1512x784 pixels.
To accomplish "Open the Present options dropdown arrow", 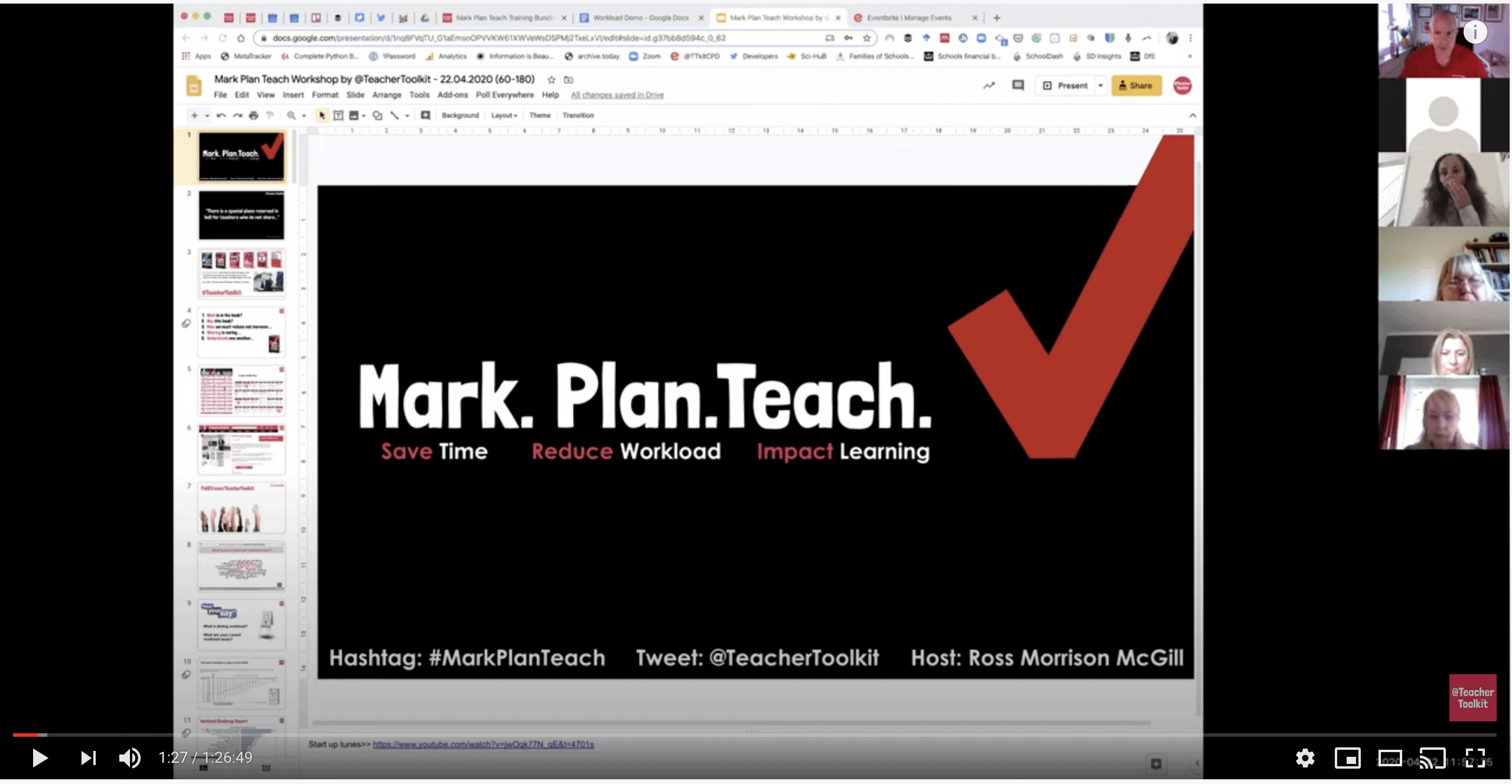I will [x=1100, y=86].
